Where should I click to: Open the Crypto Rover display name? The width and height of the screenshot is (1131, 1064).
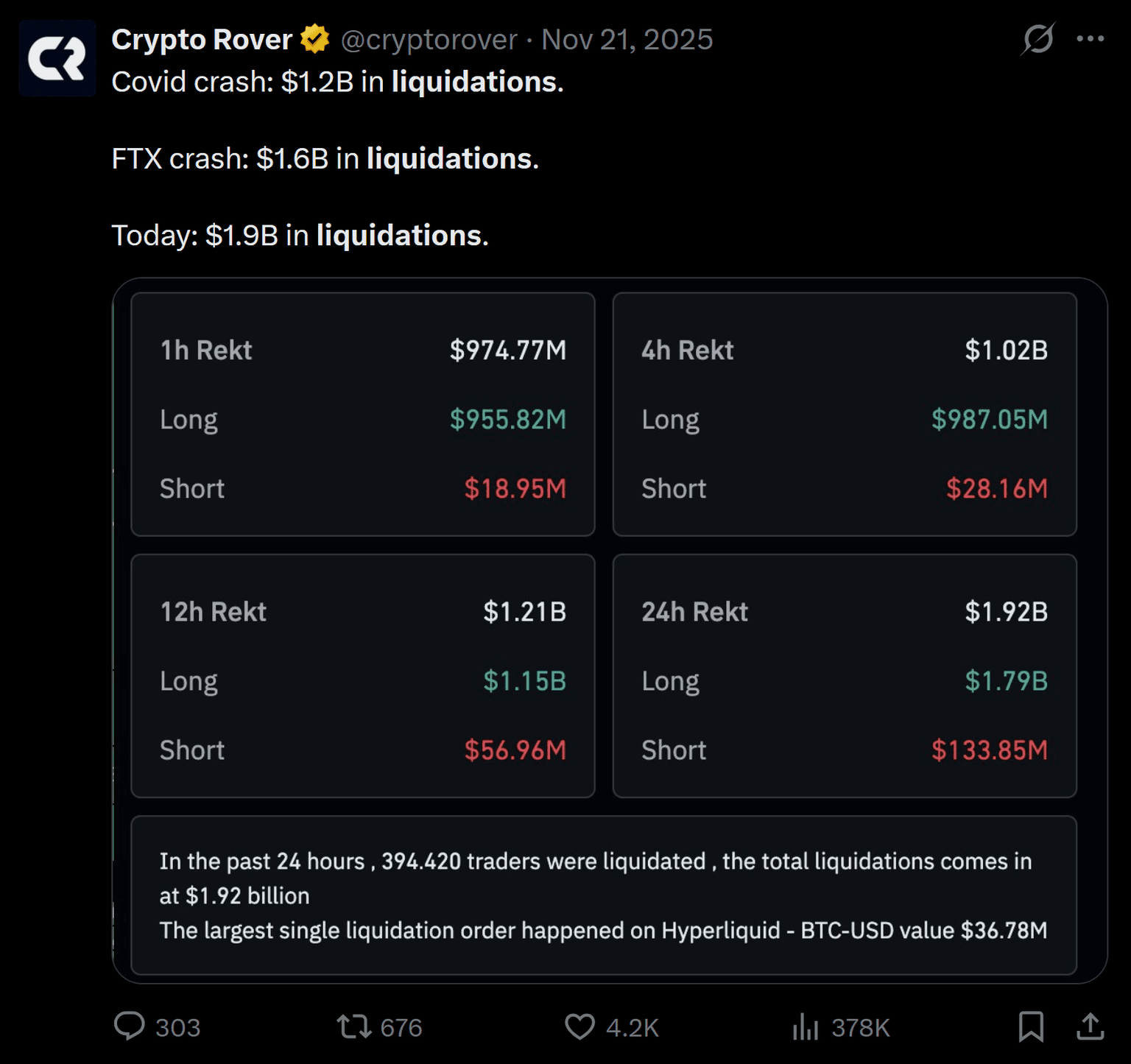[x=202, y=39]
